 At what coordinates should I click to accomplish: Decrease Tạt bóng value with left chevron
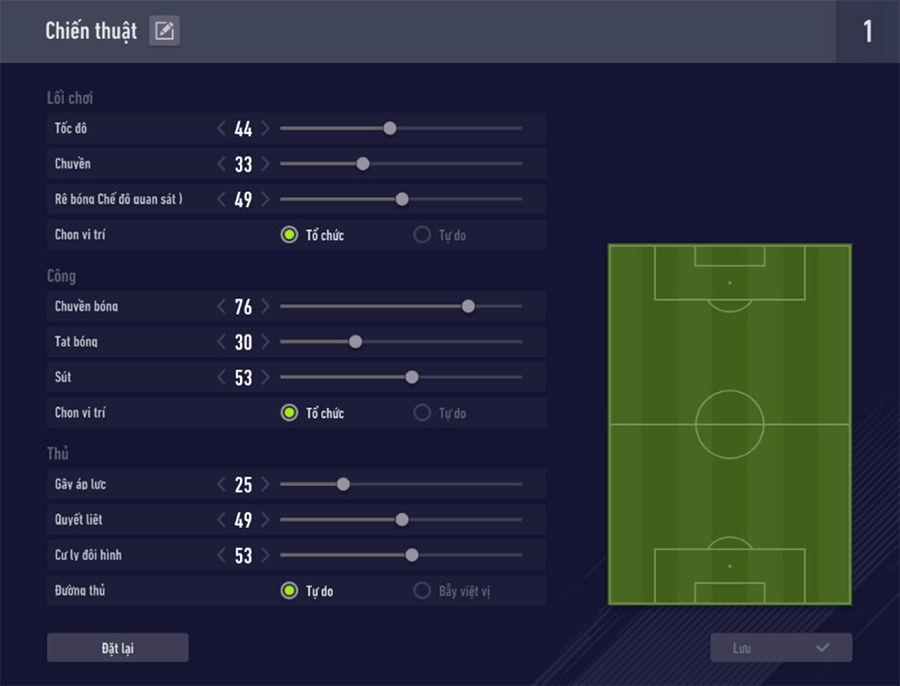coord(222,342)
